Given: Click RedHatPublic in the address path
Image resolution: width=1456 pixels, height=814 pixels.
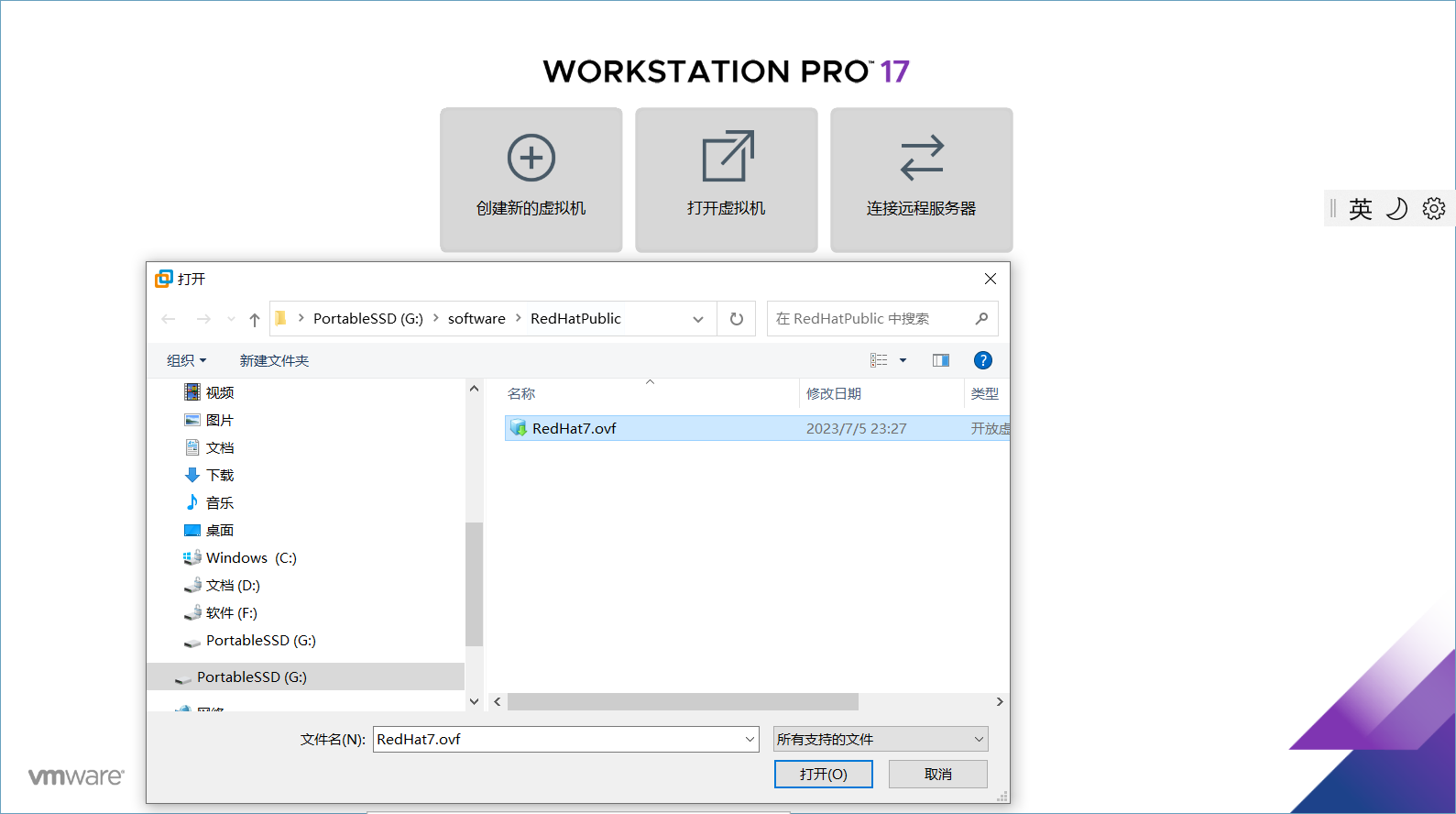Looking at the screenshot, I should [575, 319].
